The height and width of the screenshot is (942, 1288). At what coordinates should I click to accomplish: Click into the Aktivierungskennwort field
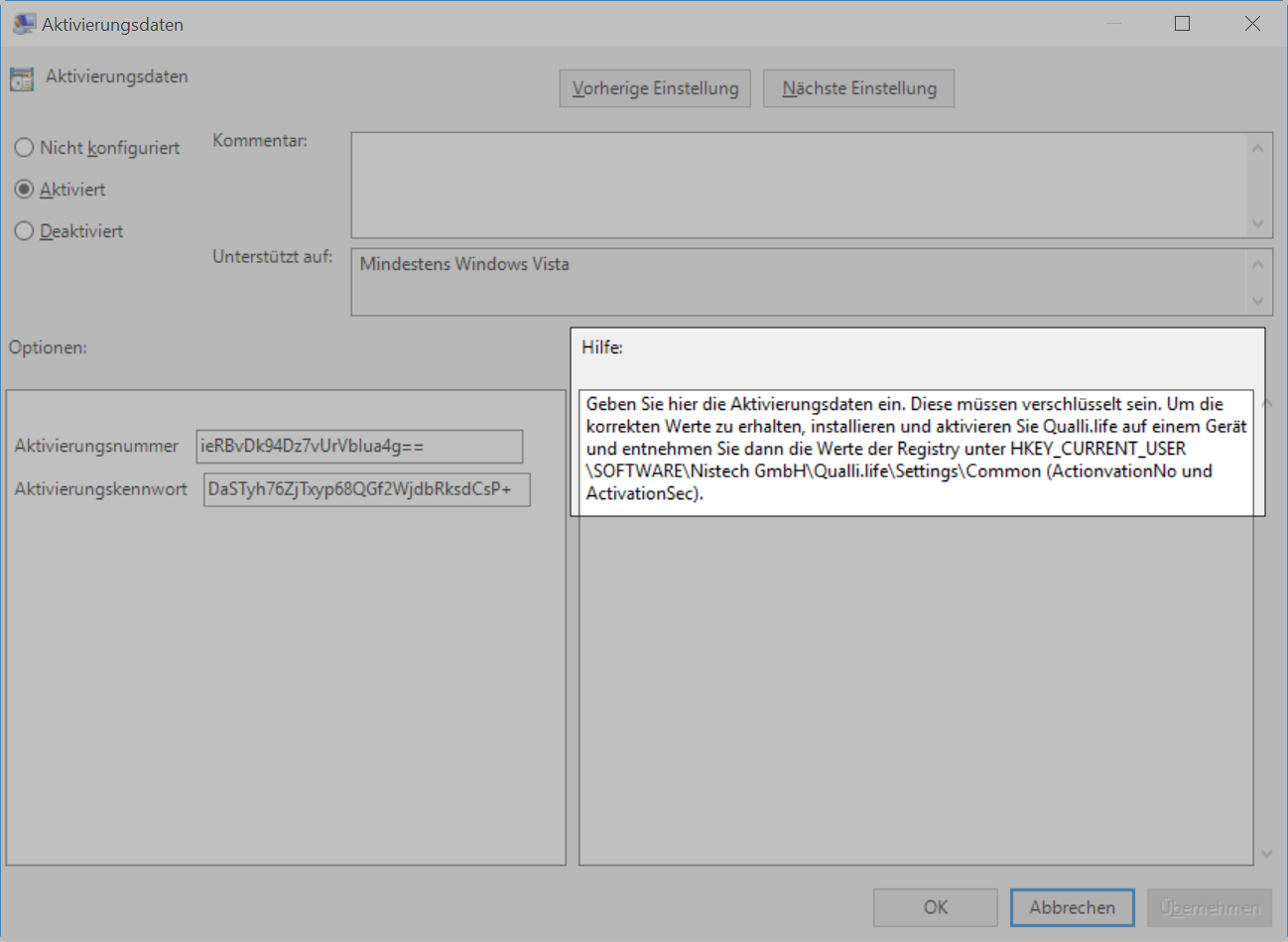click(x=366, y=489)
